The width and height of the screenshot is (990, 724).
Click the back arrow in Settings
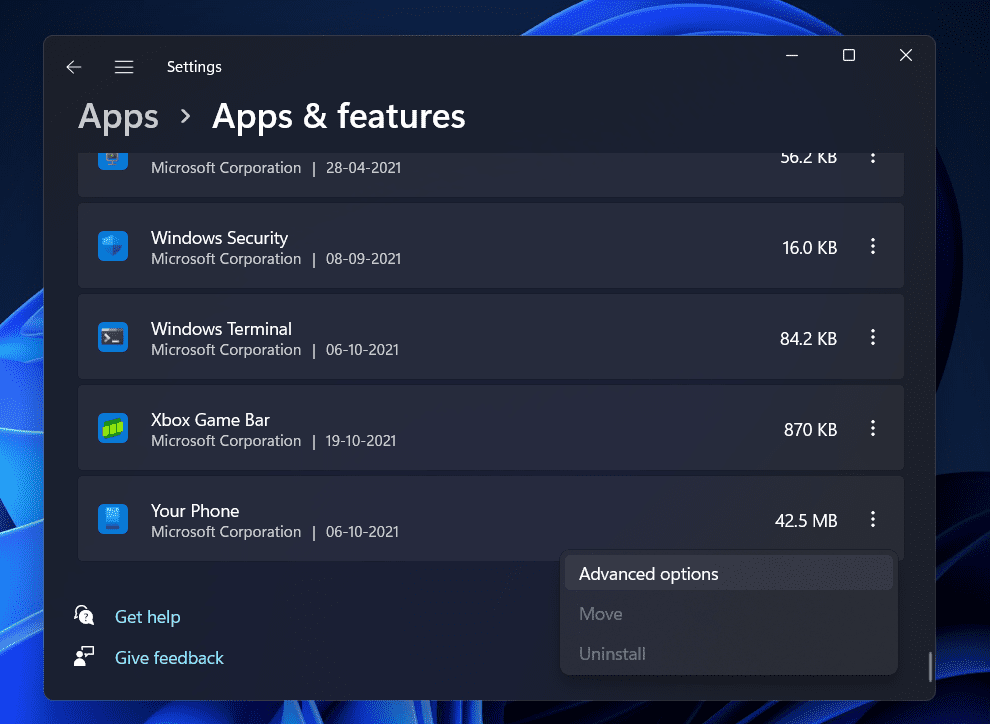(x=73, y=67)
